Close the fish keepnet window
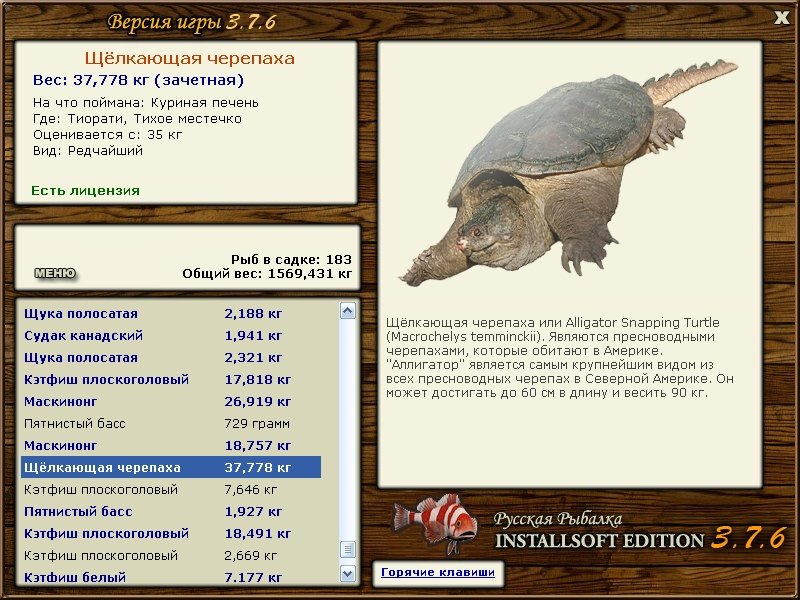This screenshot has height=600, width=800. click(x=781, y=18)
